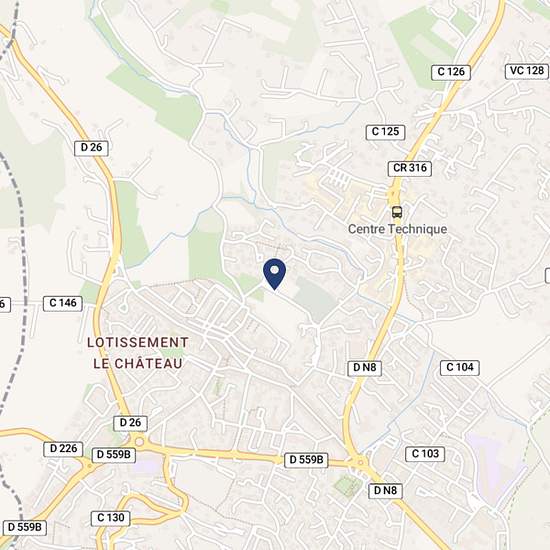Click the D 559B shield between the roundabouts

(x=306, y=460)
